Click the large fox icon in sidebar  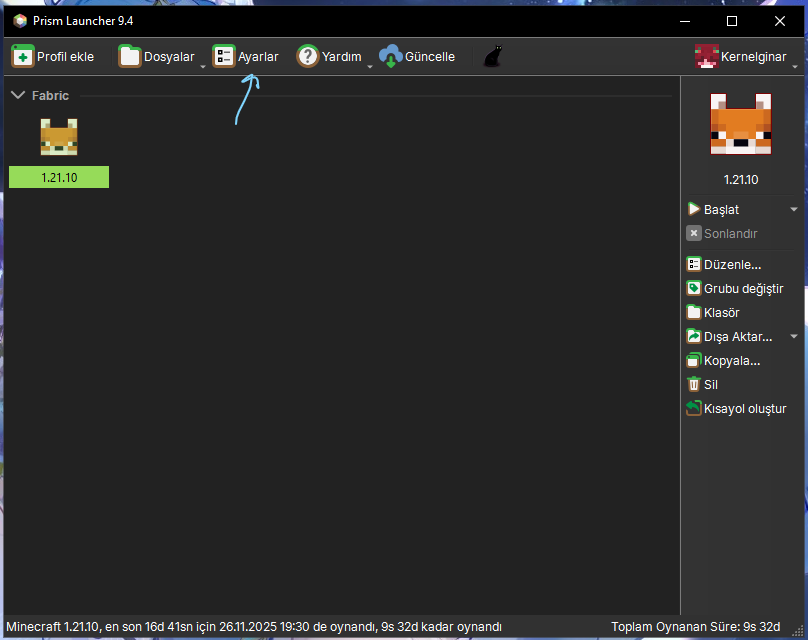(740, 124)
